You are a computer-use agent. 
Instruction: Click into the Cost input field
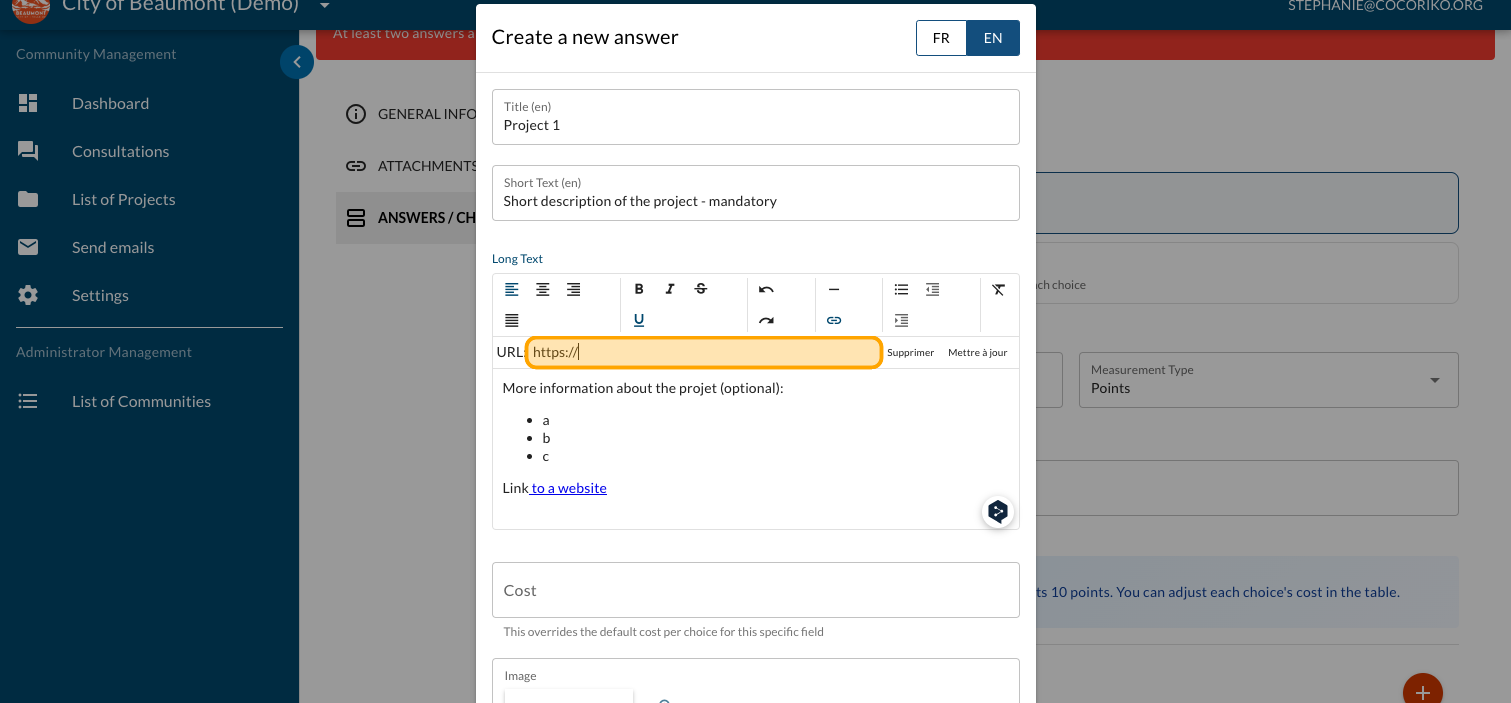click(x=755, y=590)
